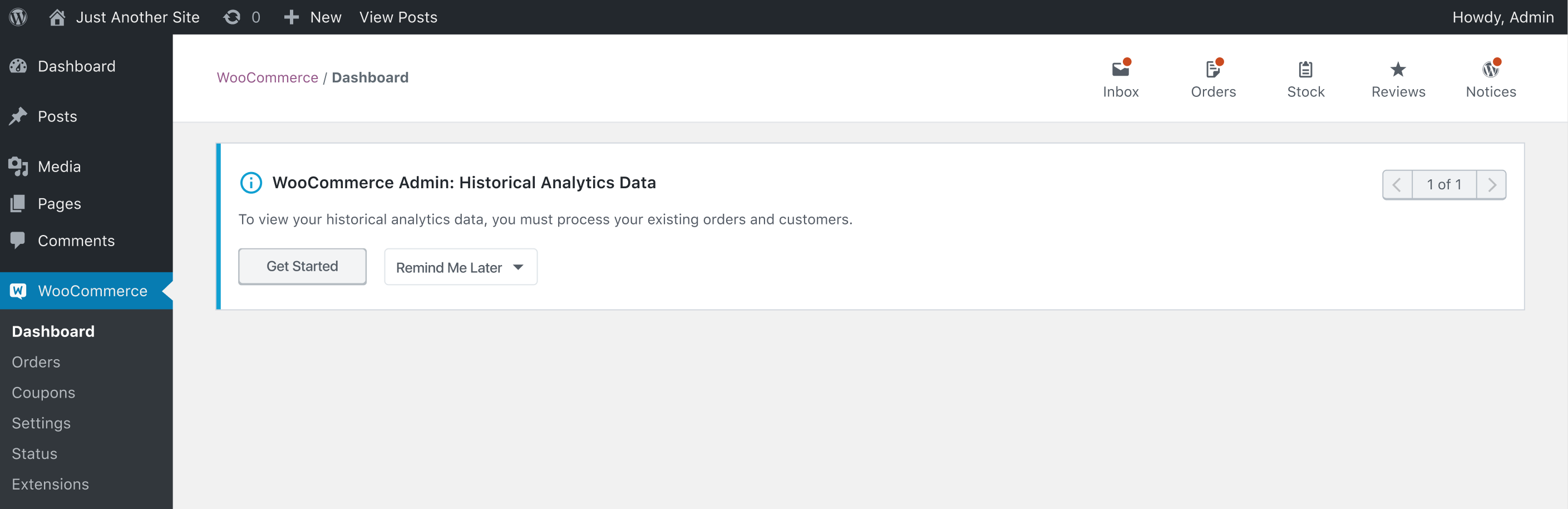Show WordPress Notices in the activity panel
This screenshot has width=1568, height=509.
click(1490, 78)
